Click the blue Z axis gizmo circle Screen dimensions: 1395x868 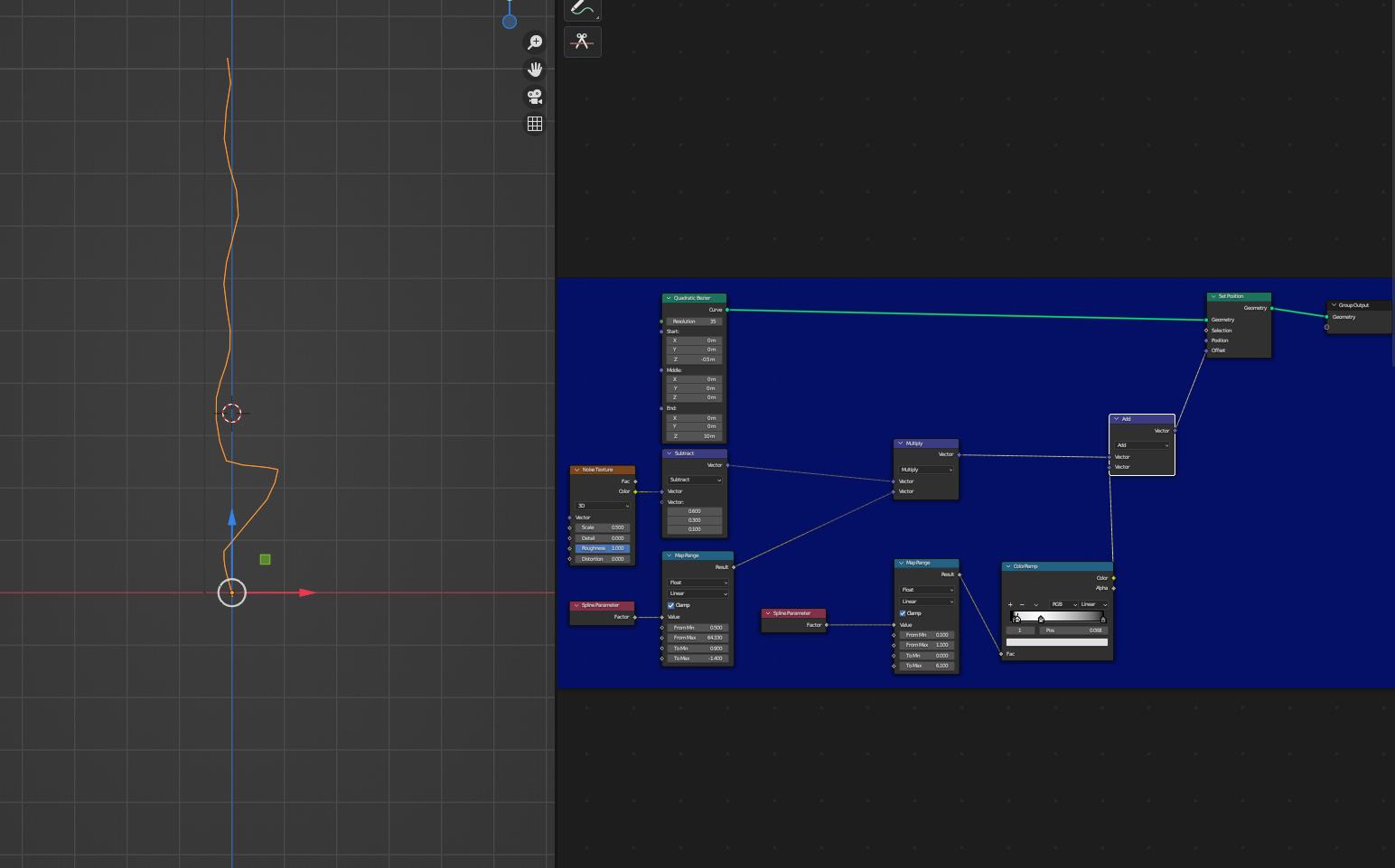(510, 22)
